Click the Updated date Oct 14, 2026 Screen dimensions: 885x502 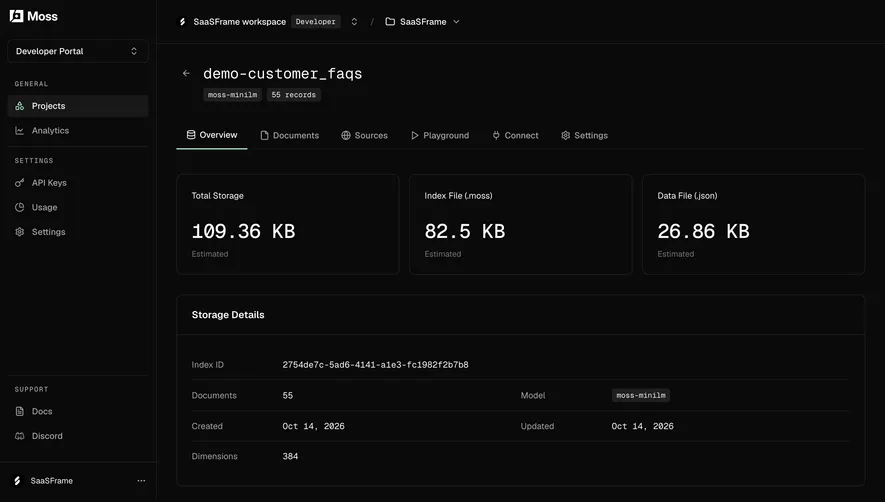click(x=642, y=426)
